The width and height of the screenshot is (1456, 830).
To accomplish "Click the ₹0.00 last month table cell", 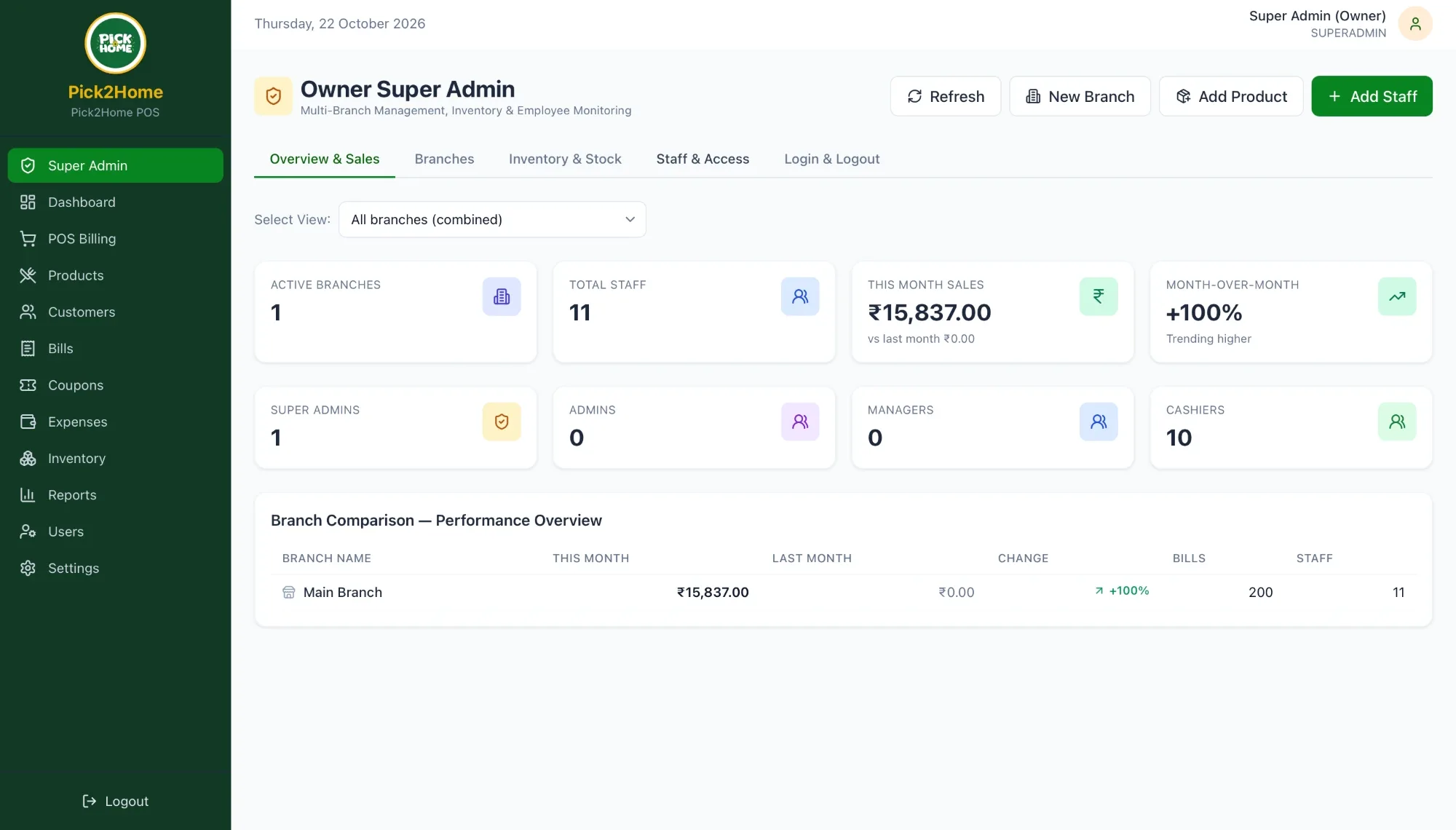I will (956, 592).
